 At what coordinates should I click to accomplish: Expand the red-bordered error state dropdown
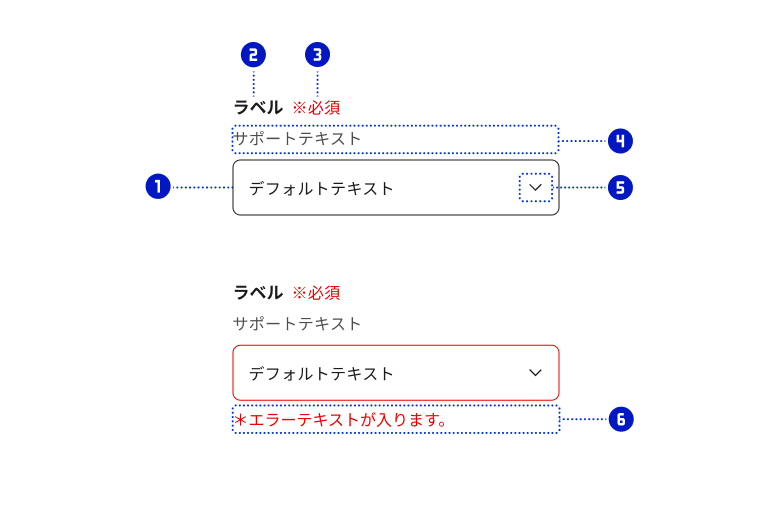tap(395, 373)
